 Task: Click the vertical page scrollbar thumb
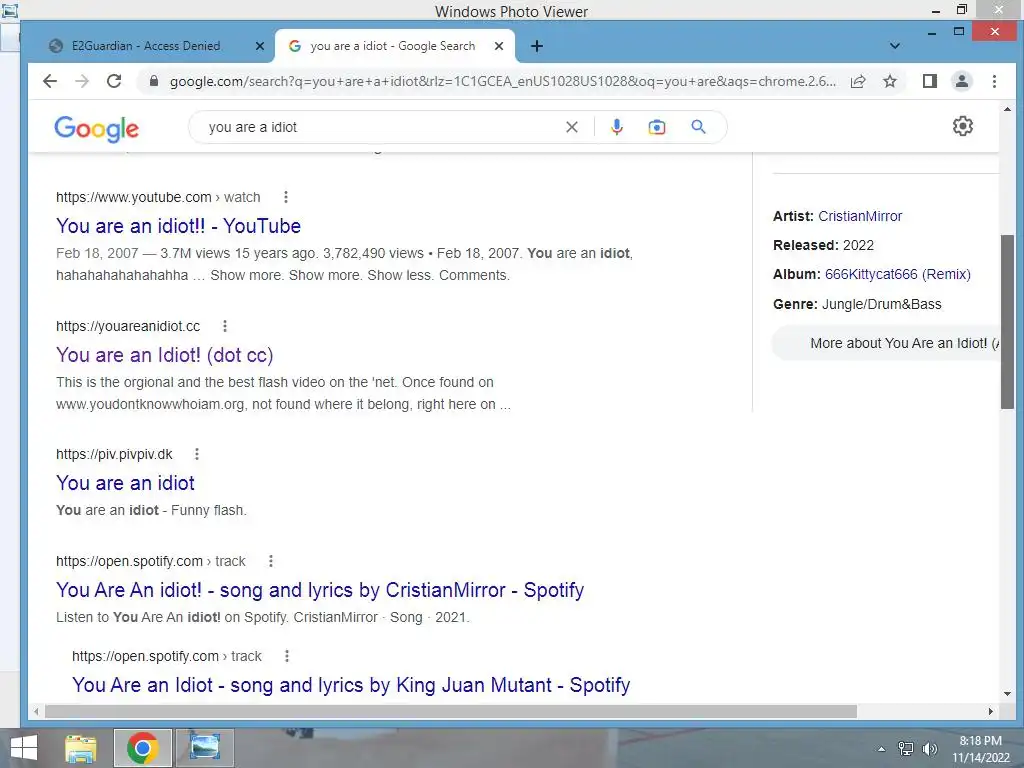pos(1007,321)
